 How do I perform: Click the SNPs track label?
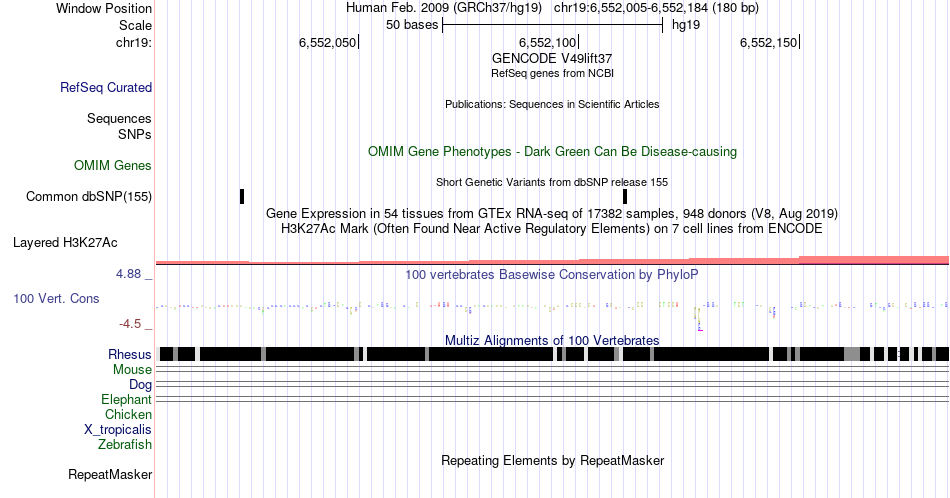tap(135, 134)
